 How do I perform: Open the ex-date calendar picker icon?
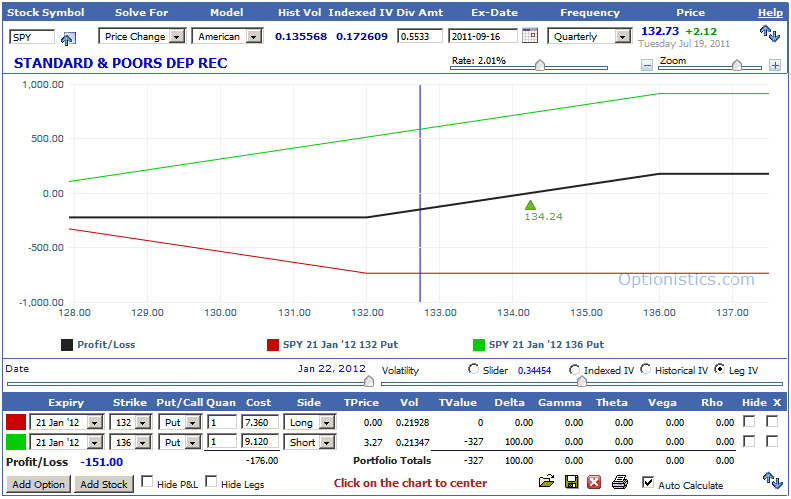[x=530, y=35]
